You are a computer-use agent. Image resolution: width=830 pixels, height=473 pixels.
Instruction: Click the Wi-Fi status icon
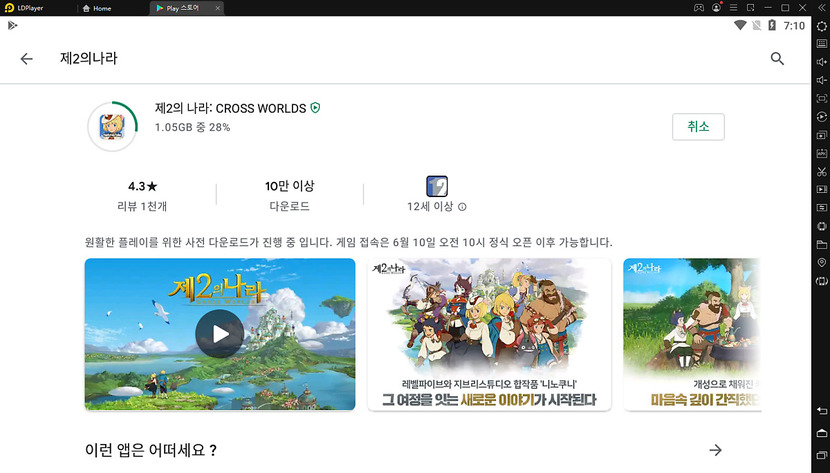coord(740,25)
